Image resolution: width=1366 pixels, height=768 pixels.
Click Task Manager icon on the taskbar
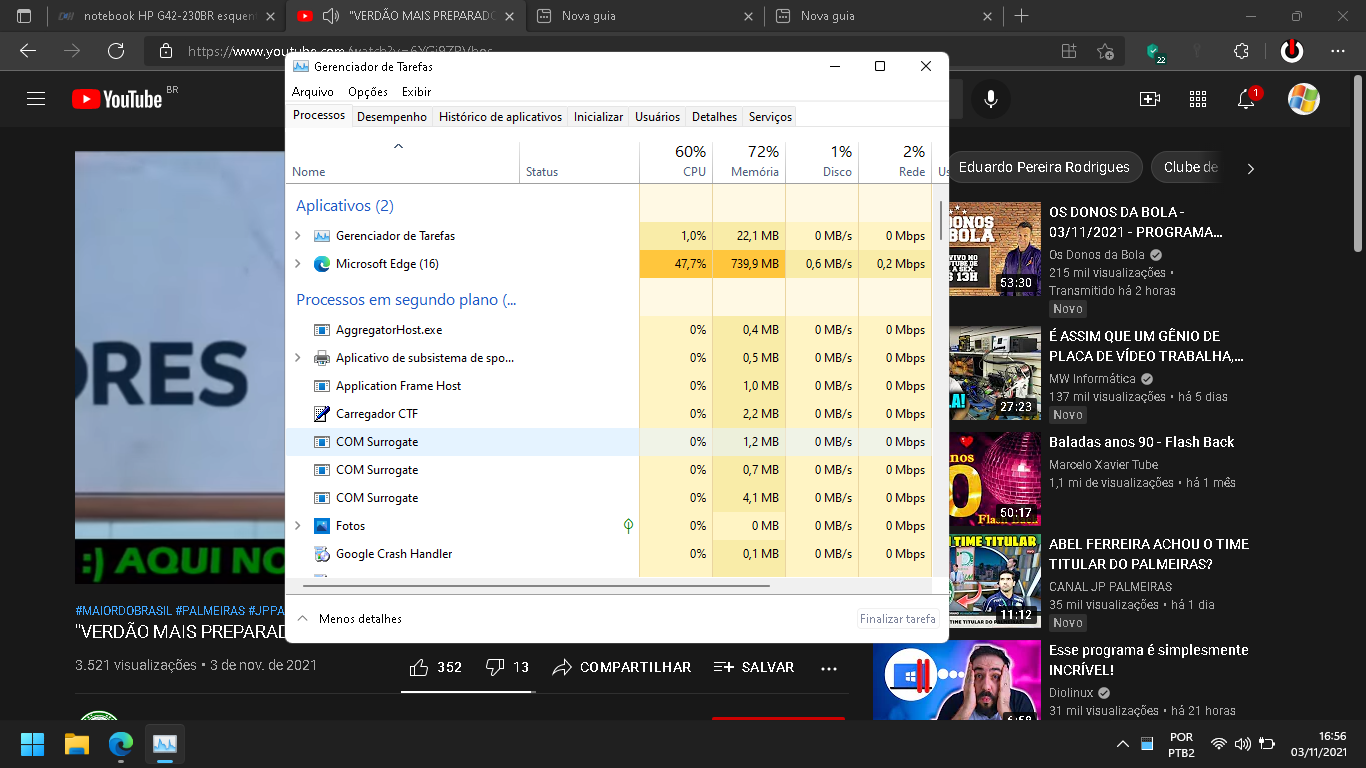tap(165, 744)
